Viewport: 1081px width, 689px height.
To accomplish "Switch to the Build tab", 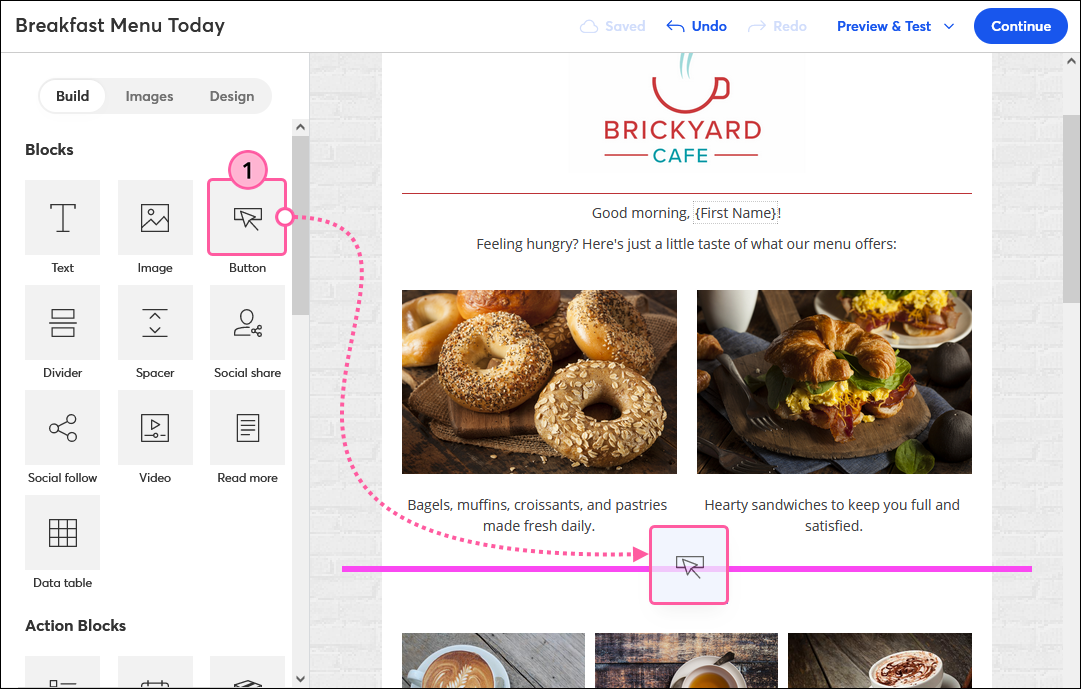I will (72, 96).
